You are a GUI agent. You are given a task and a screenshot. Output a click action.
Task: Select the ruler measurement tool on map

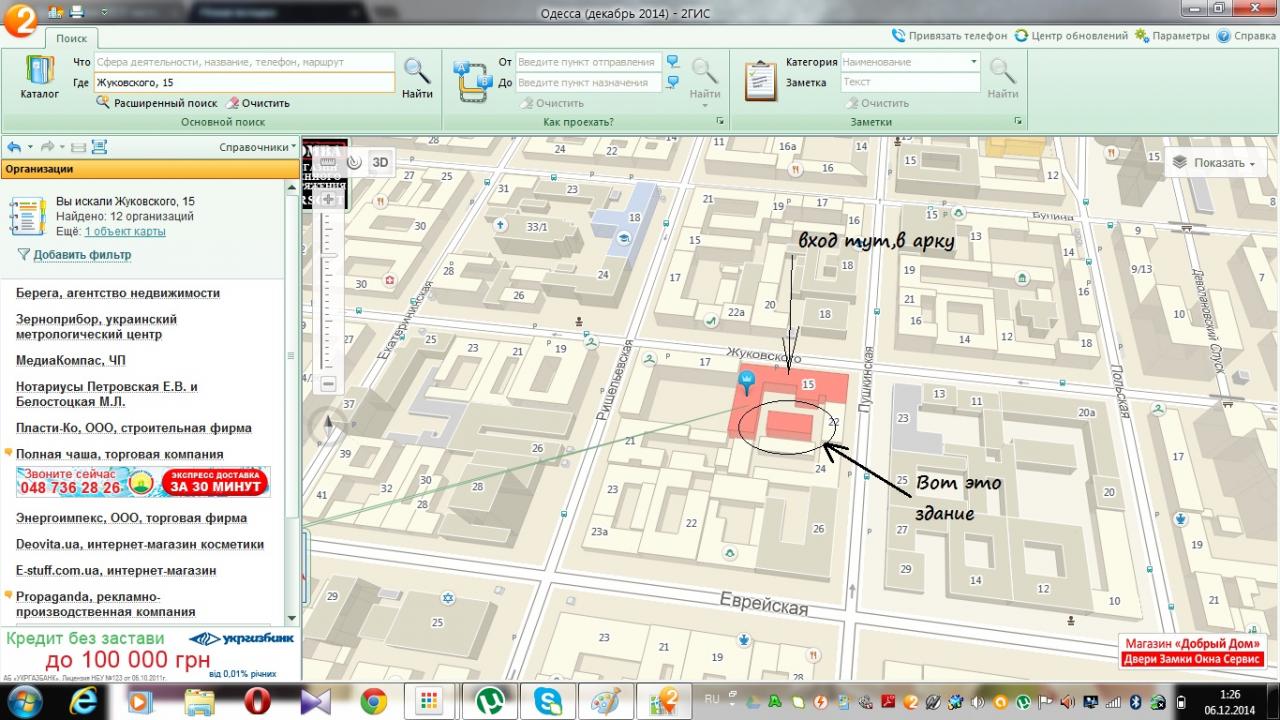click(329, 162)
